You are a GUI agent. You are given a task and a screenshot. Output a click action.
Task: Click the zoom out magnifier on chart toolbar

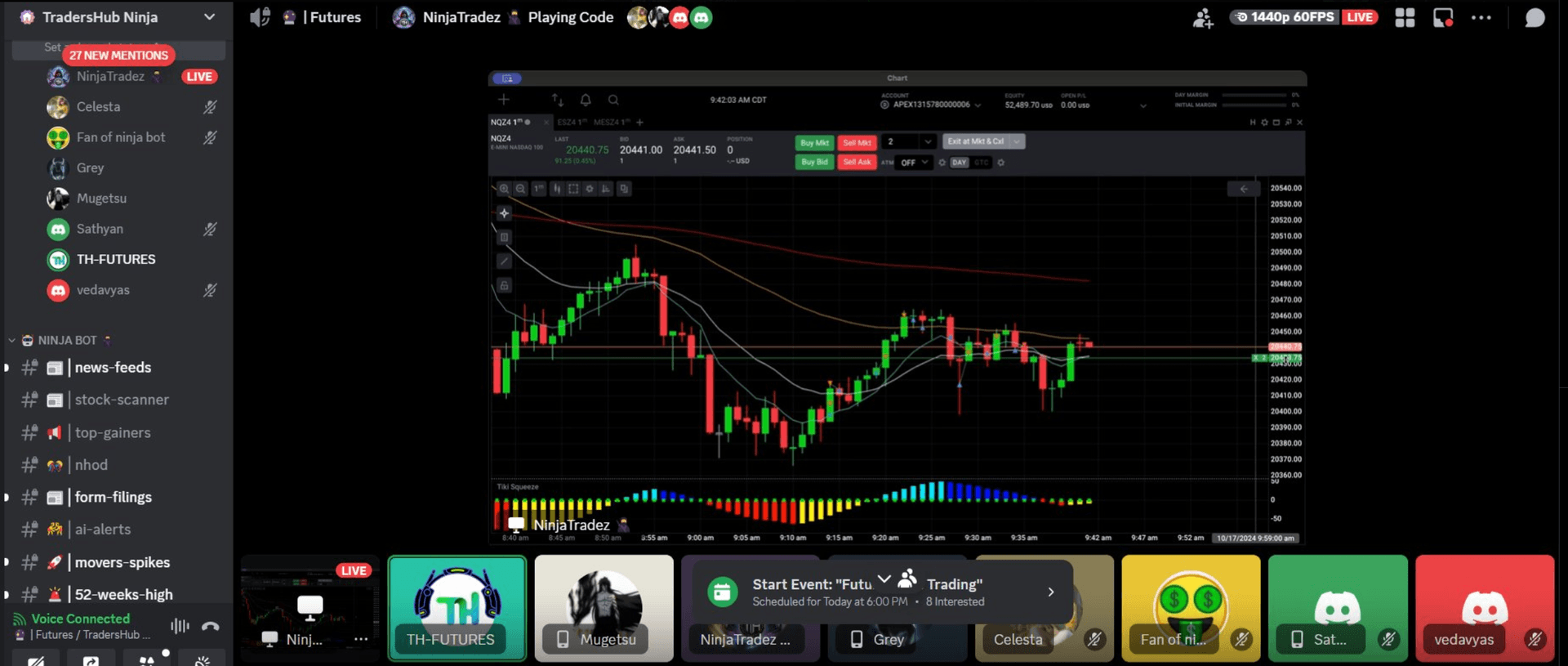520,189
